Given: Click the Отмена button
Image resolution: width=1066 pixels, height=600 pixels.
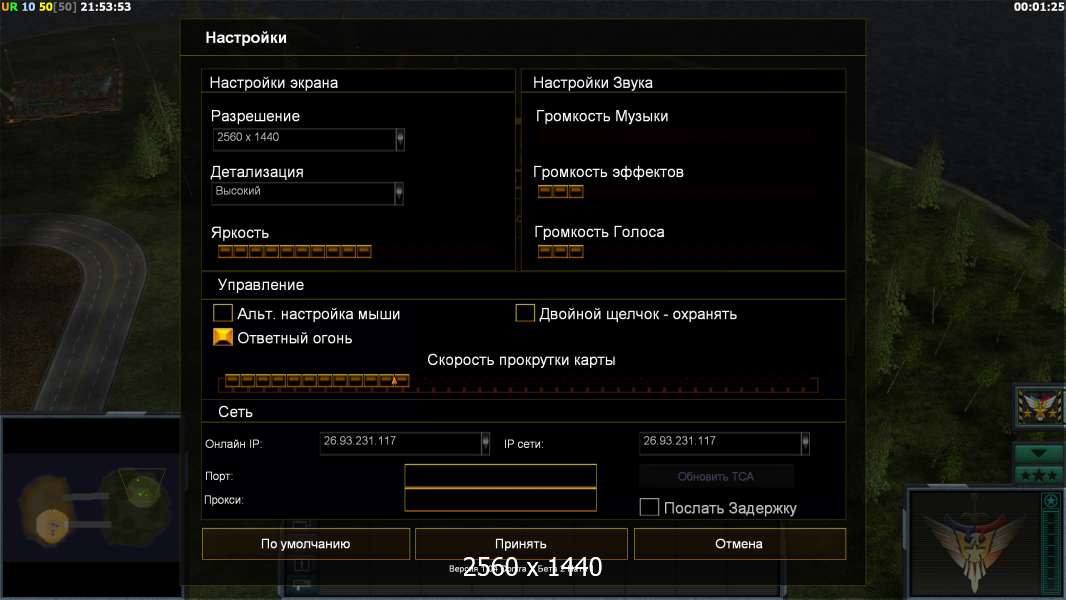Looking at the screenshot, I should tap(739, 544).
